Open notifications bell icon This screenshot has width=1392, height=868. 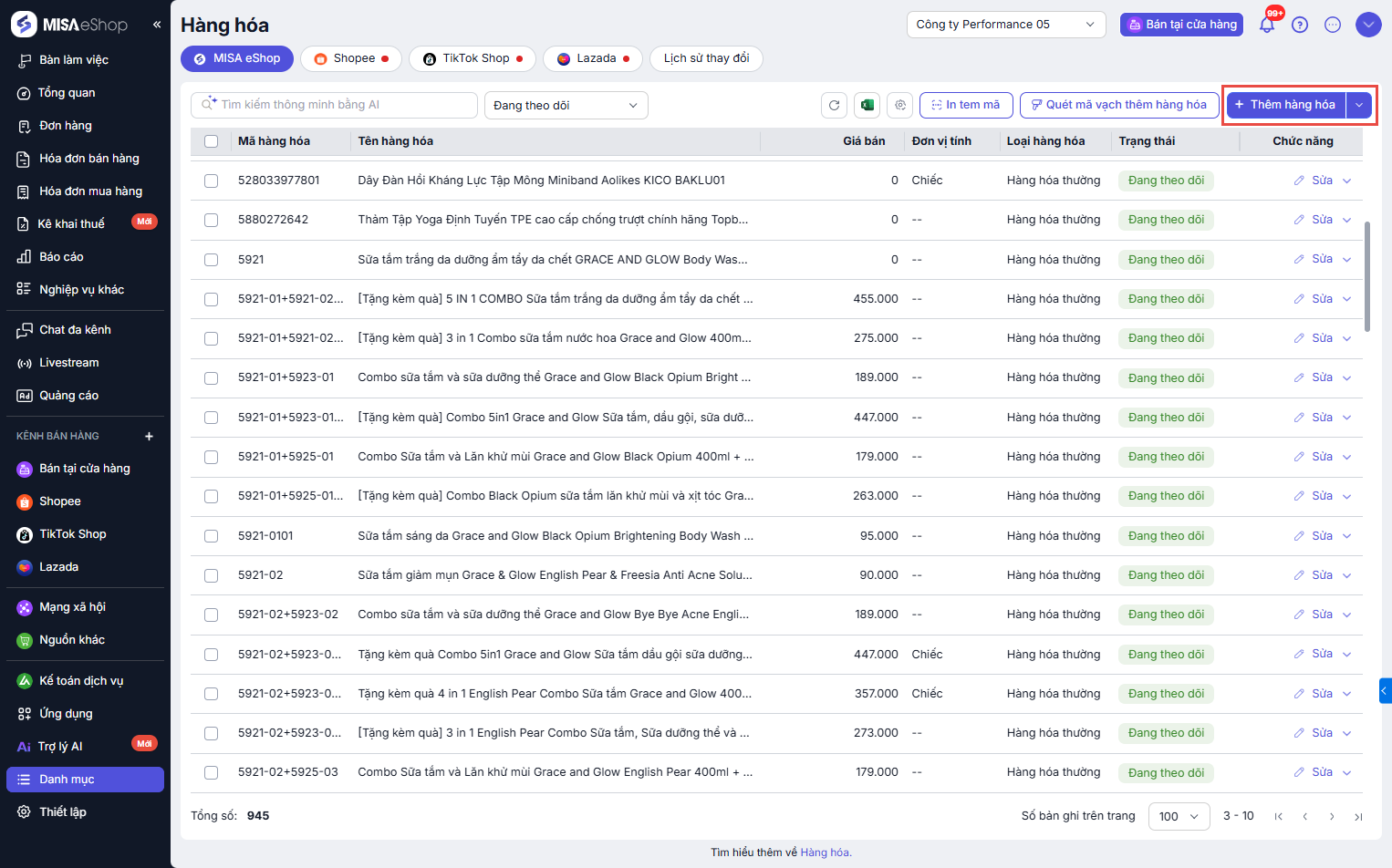click(x=1267, y=25)
